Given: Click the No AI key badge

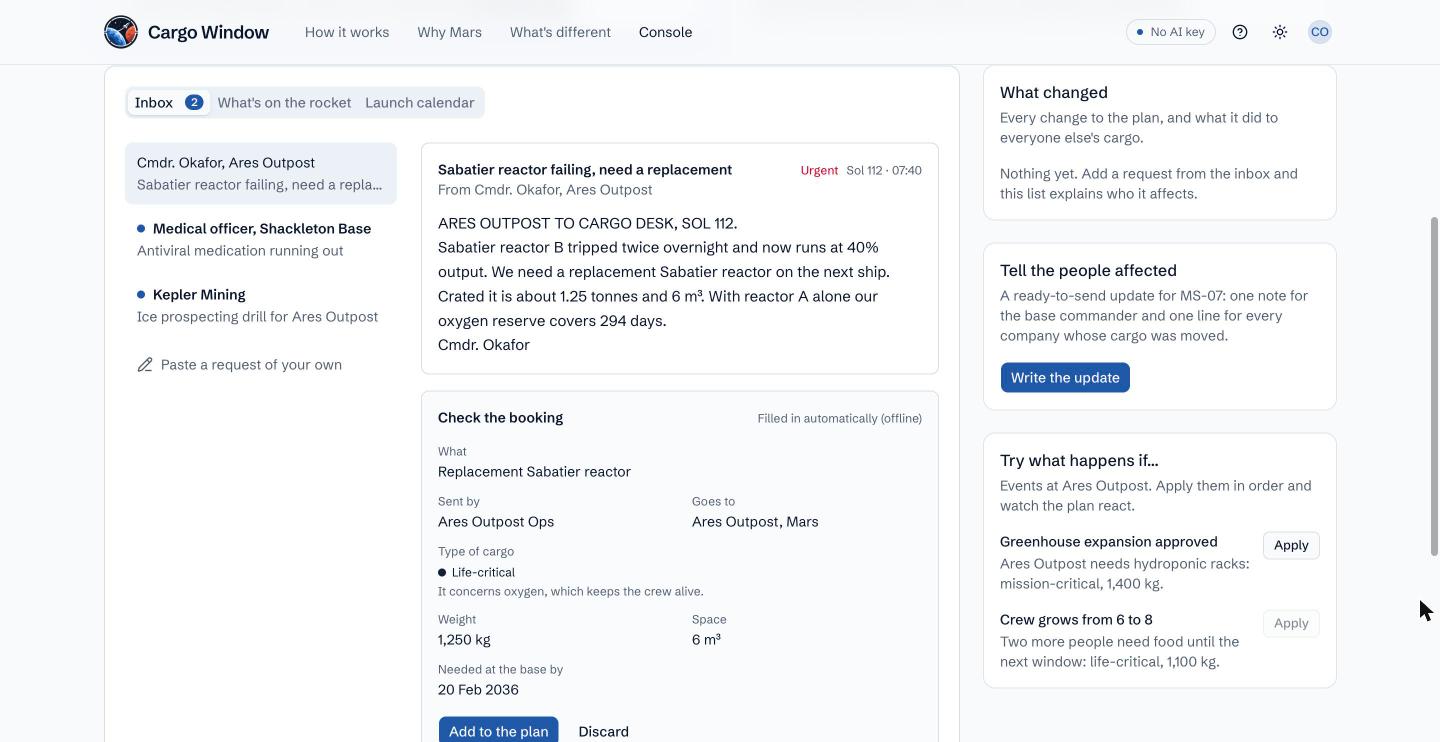Looking at the screenshot, I should [1171, 32].
